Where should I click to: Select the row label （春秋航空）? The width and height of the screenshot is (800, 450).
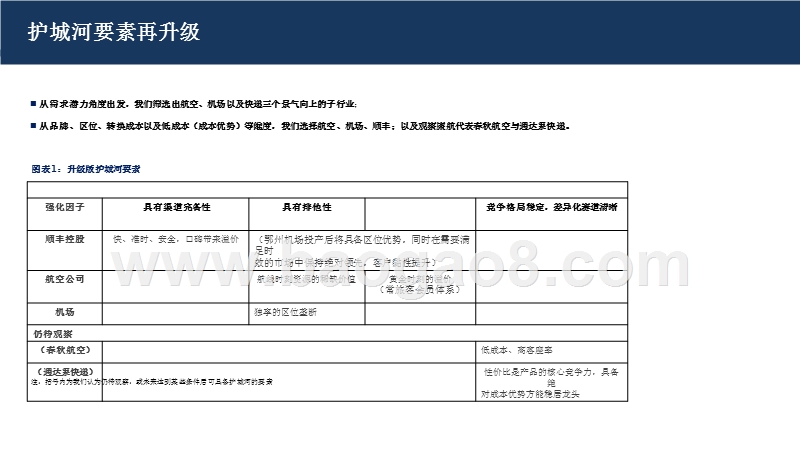click(65, 350)
